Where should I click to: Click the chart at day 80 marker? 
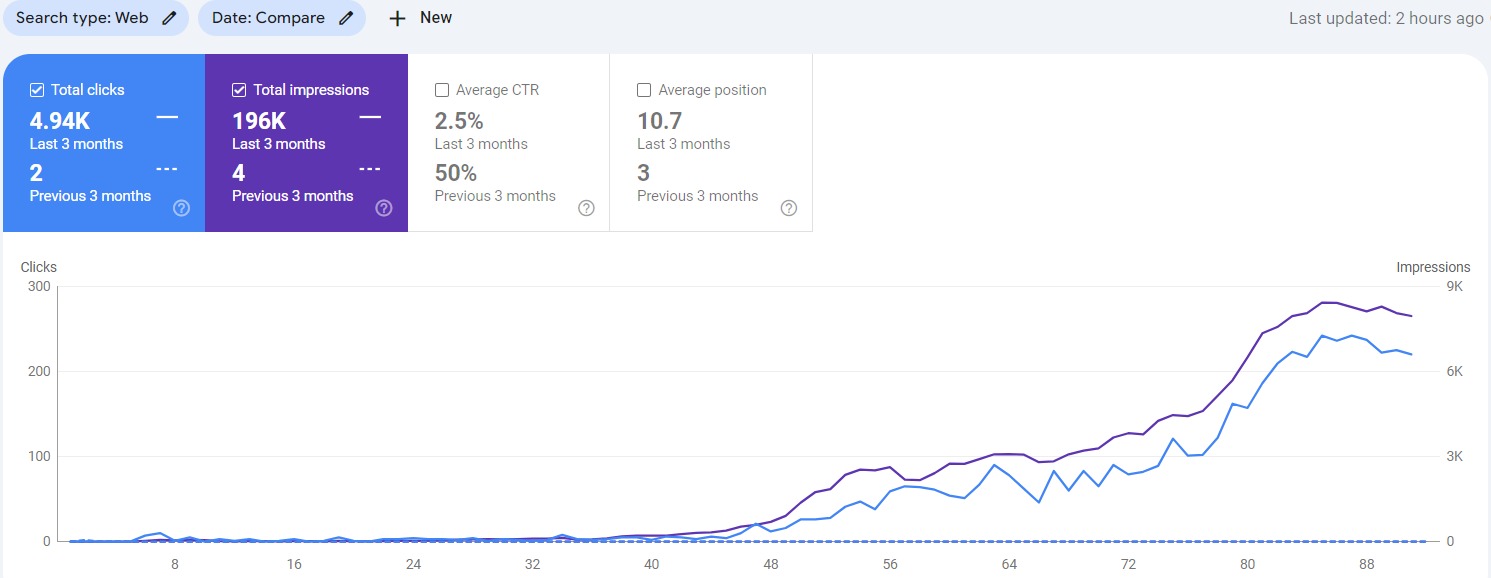[x=1247, y=564]
